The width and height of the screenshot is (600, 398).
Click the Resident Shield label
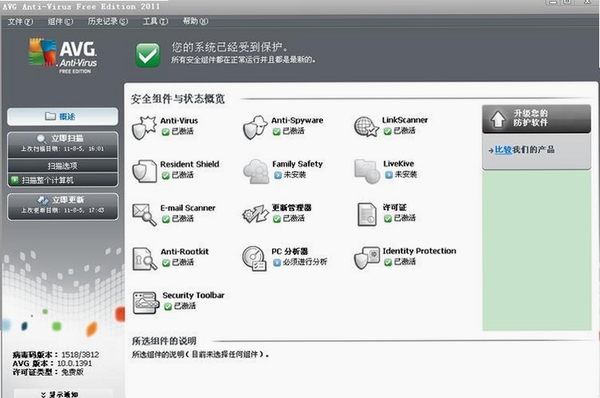tap(190, 164)
